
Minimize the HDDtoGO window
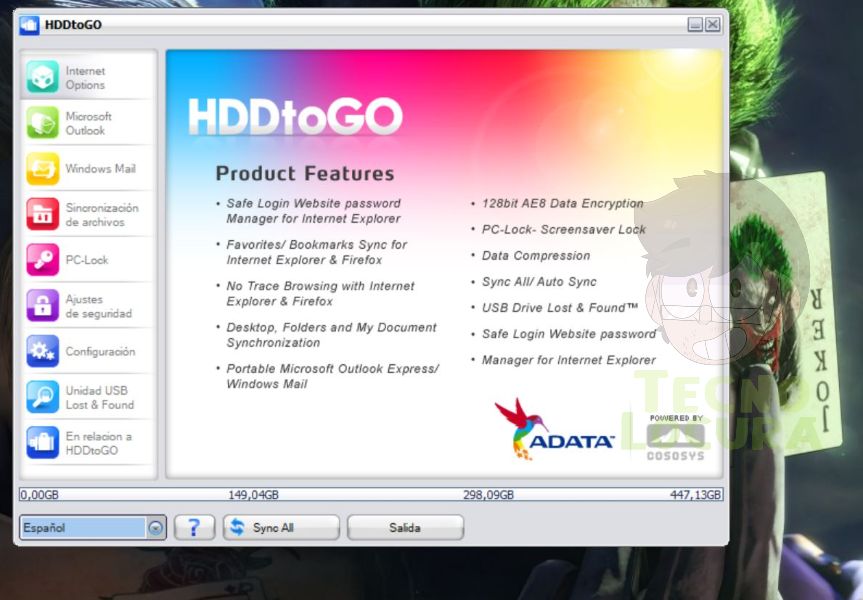click(695, 24)
